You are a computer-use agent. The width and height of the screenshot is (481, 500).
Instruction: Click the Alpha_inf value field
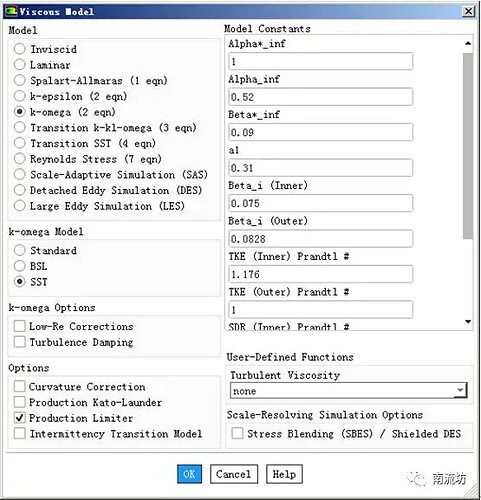coord(320,97)
